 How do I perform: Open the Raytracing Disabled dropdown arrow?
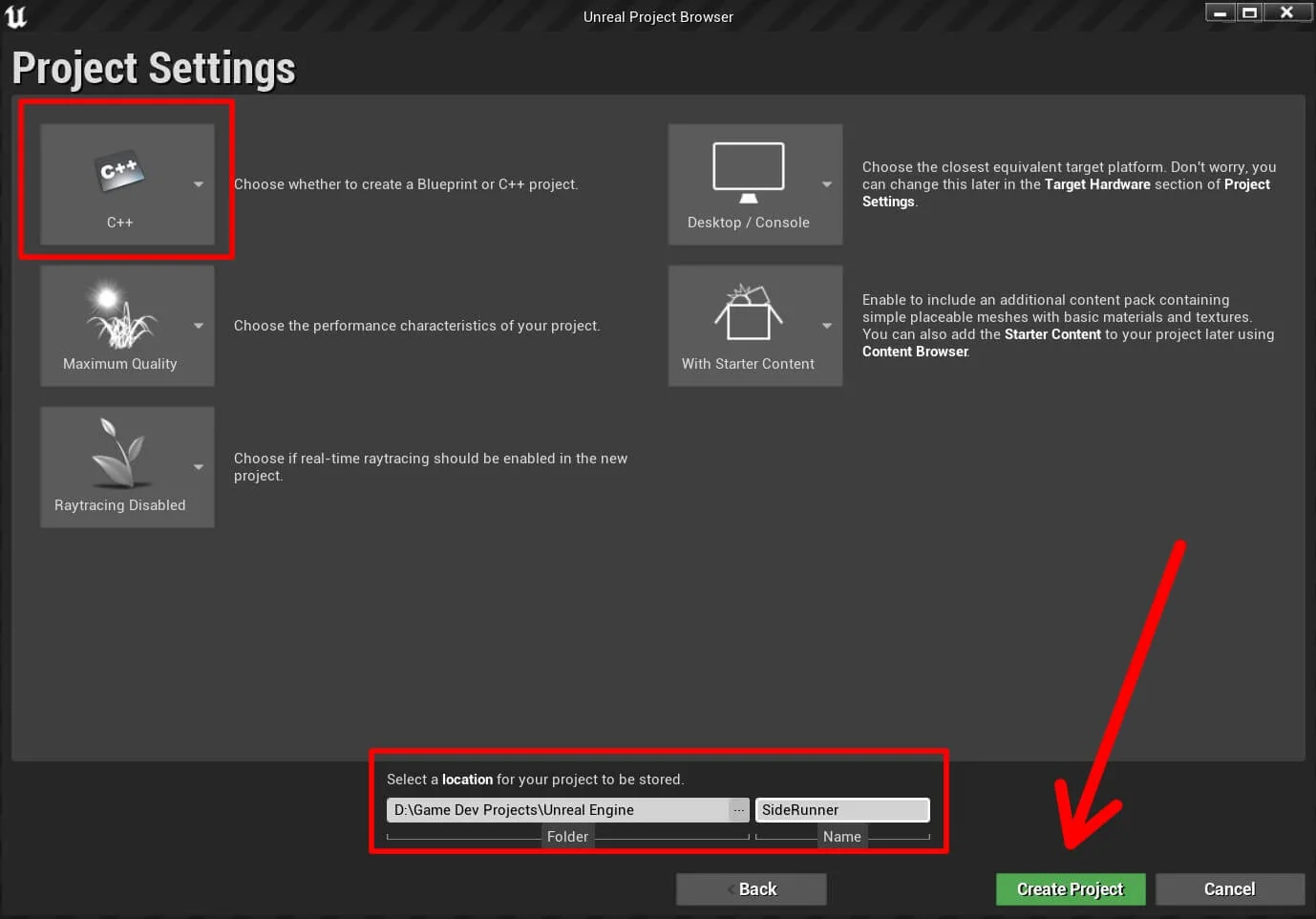pyautogui.click(x=199, y=467)
